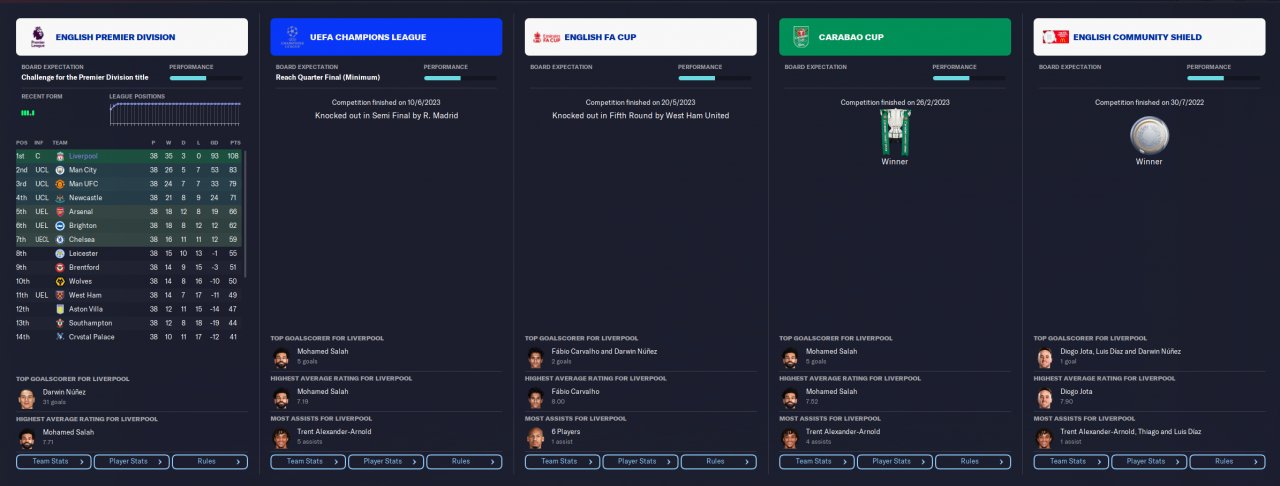Open Team Stats in Premier Division panel
The image size is (1280, 486).
[x=54, y=461]
